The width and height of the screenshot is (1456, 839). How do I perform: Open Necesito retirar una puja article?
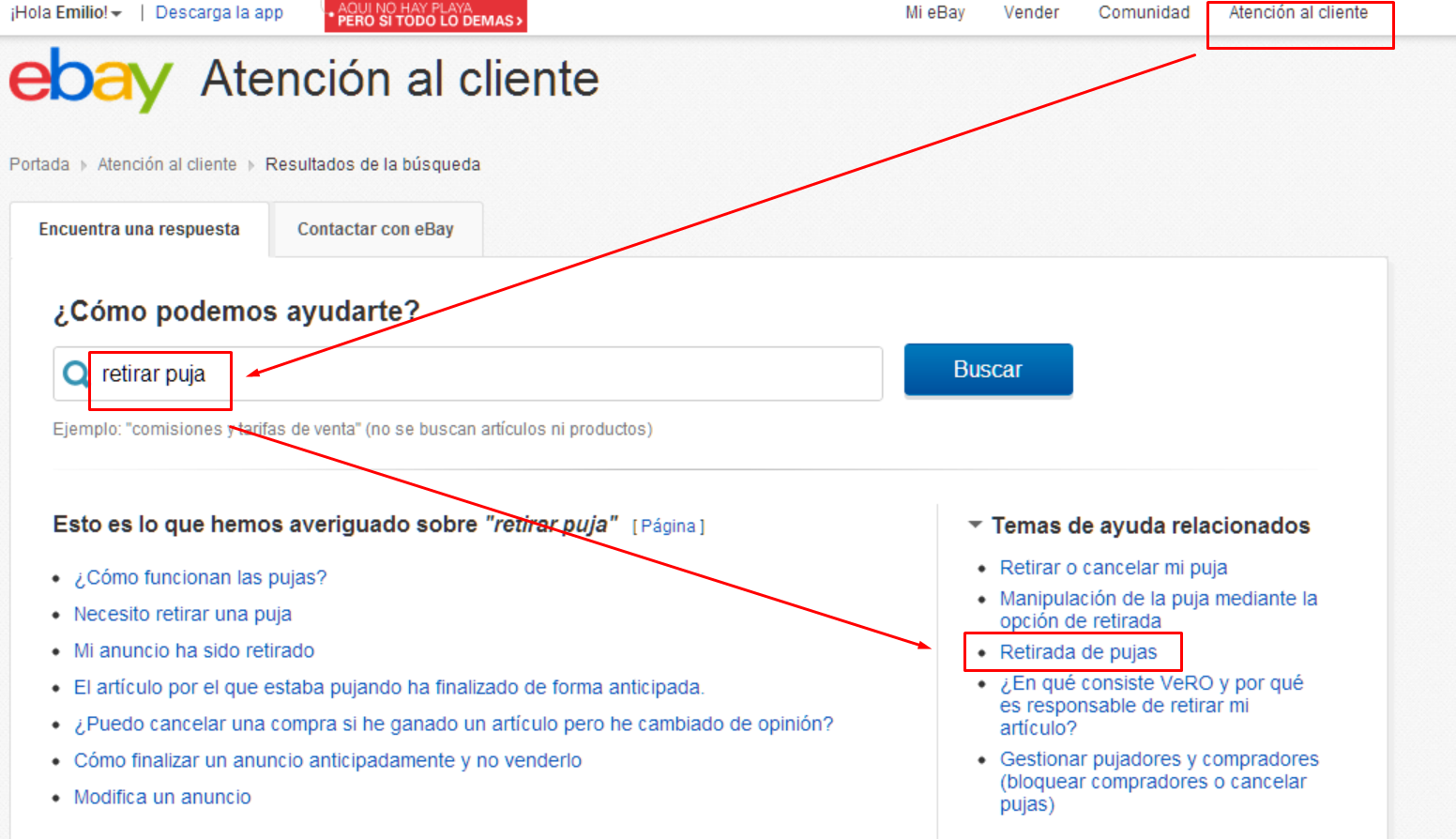click(x=183, y=614)
